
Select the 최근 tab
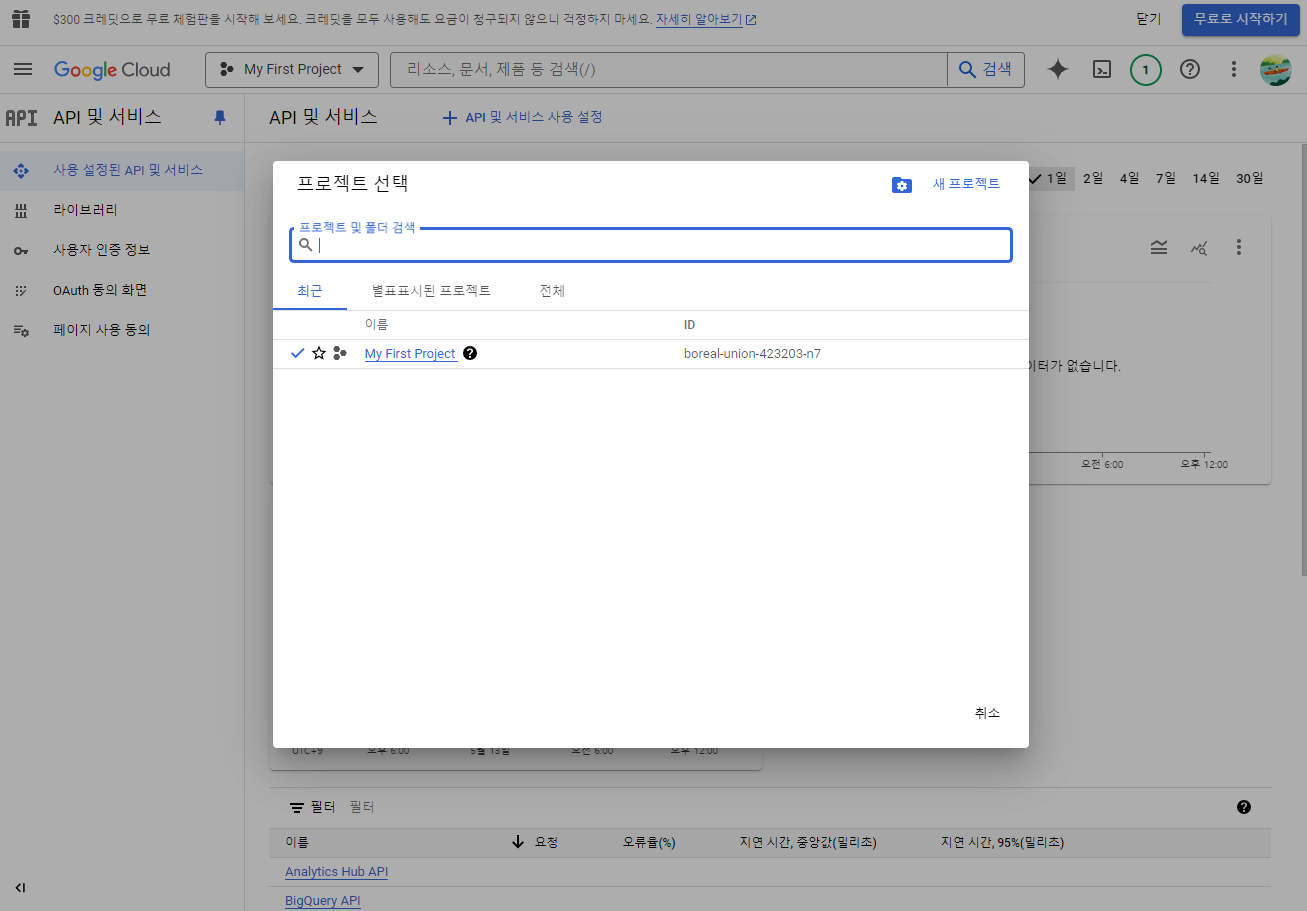pyautogui.click(x=309, y=290)
